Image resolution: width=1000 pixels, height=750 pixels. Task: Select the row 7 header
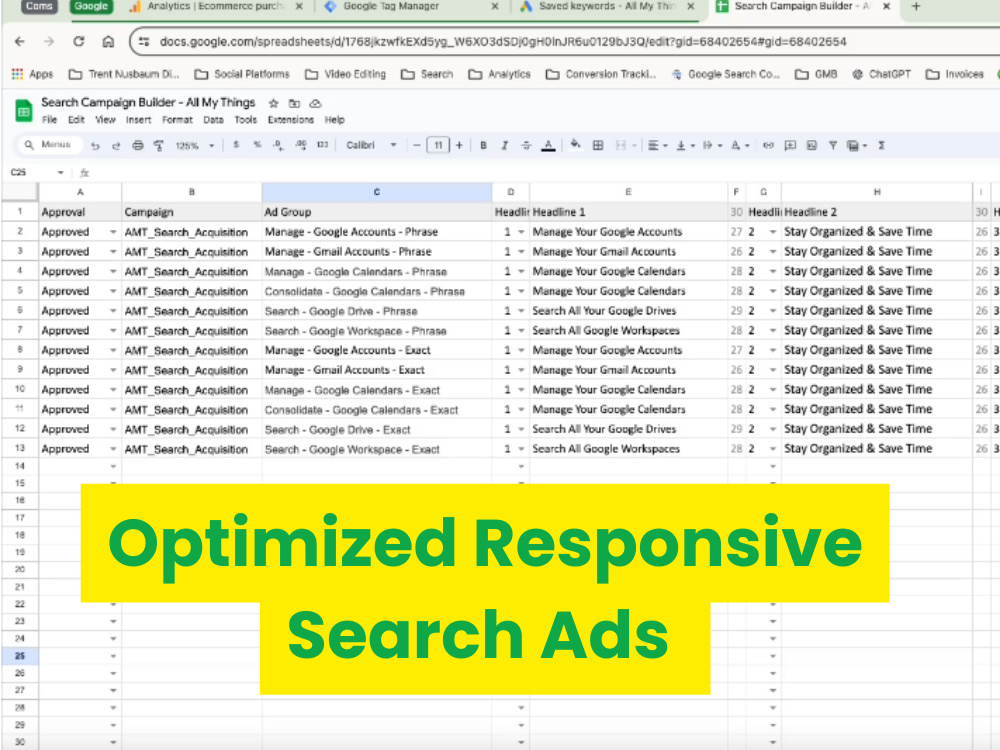coord(20,330)
